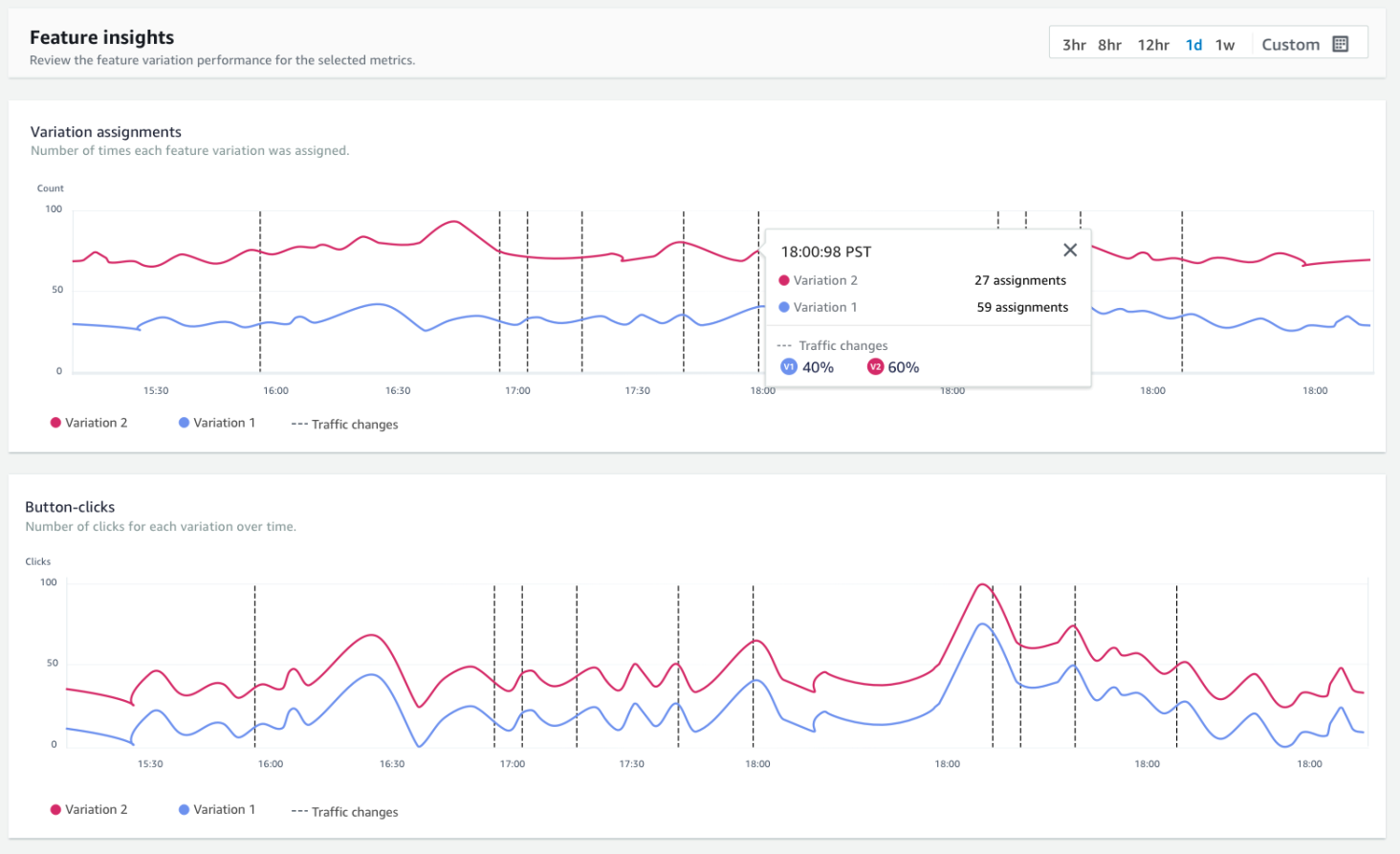Click the red Variation 2 dot inside the tooltip
Viewport: 1400px width, 854px height.
point(786,280)
